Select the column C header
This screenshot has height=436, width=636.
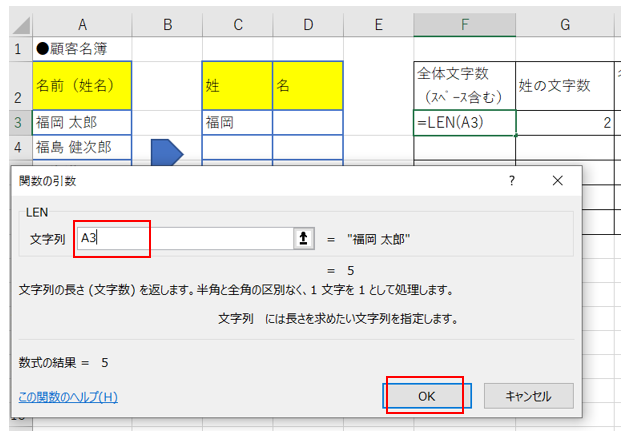click(237, 23)
